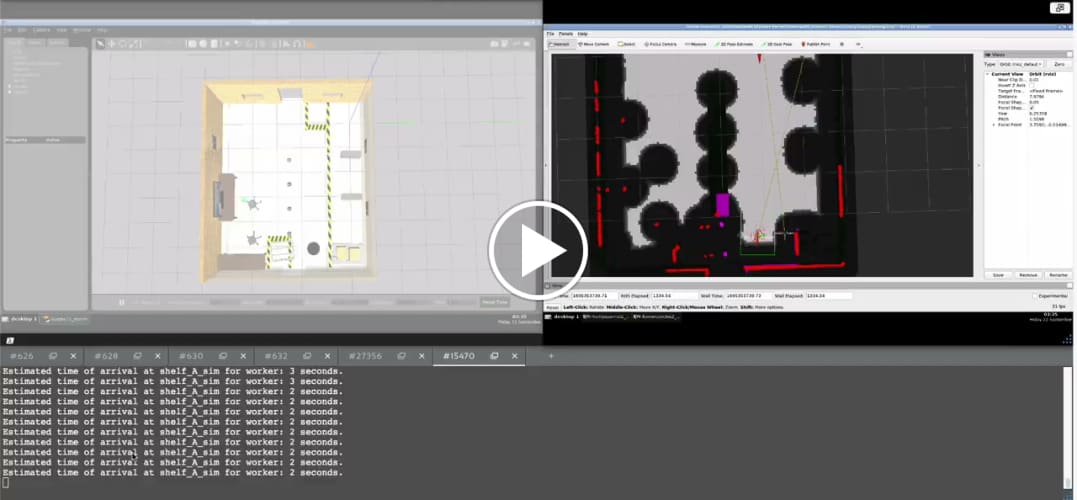Toggle the Invert Z Axis checkbox
1077x500 pixels.
1032,85
